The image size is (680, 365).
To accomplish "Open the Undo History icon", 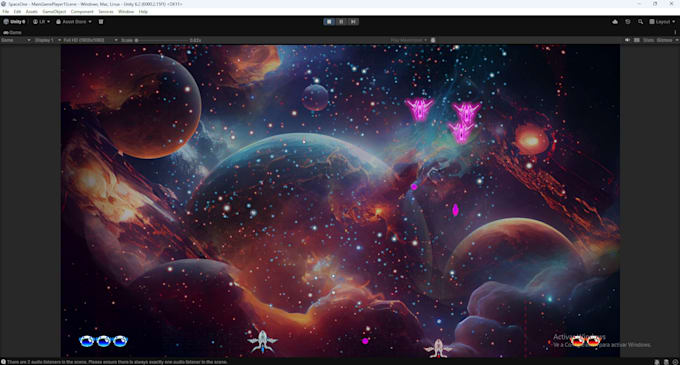I will tap(628, 22).
